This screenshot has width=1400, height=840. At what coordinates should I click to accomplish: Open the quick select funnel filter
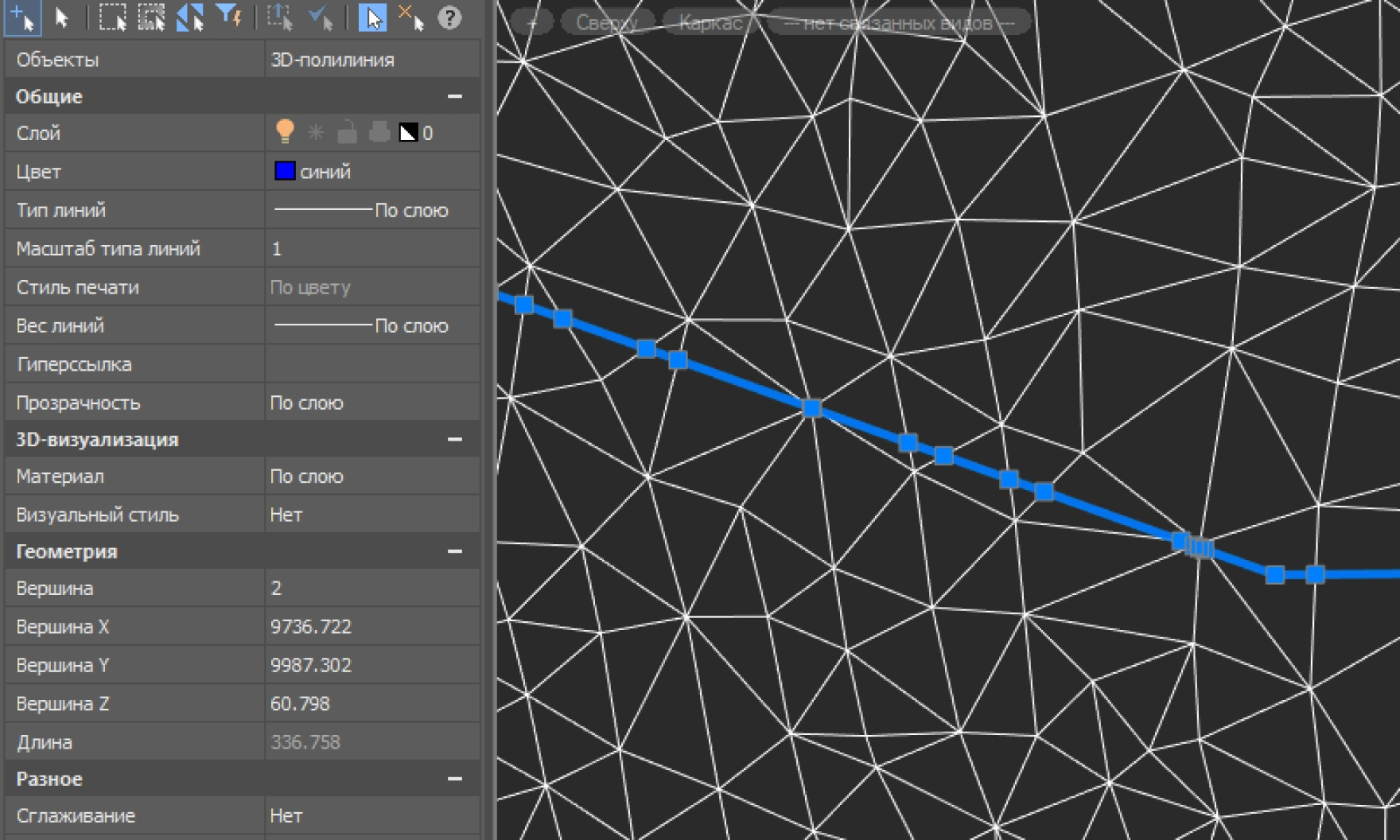coord(230,16)
